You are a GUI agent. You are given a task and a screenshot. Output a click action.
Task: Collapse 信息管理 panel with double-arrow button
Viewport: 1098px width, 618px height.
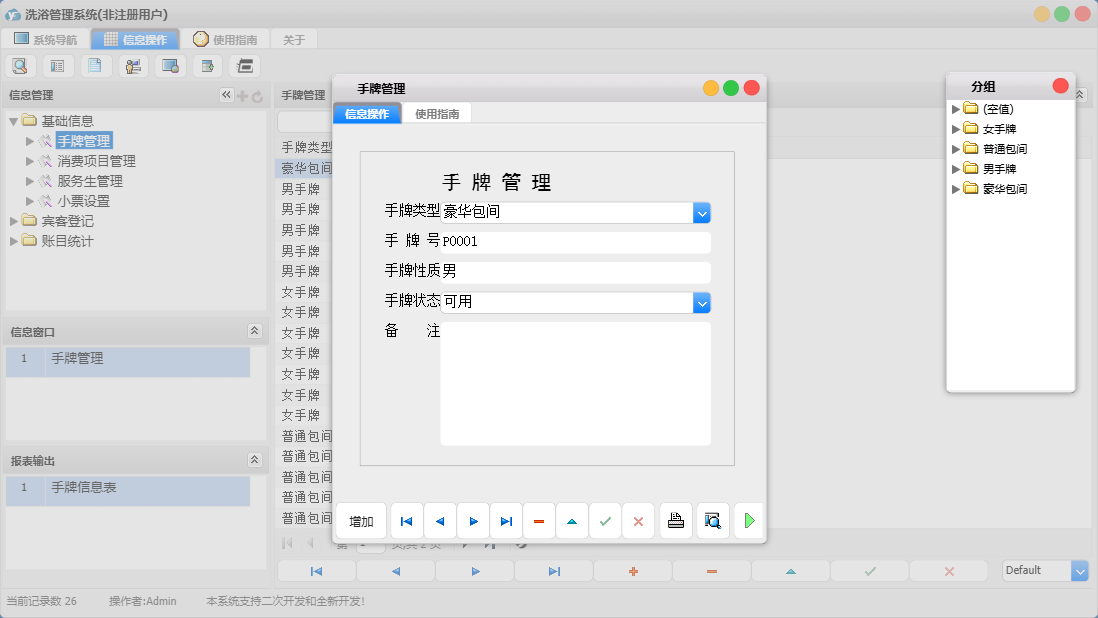[226, 94]
